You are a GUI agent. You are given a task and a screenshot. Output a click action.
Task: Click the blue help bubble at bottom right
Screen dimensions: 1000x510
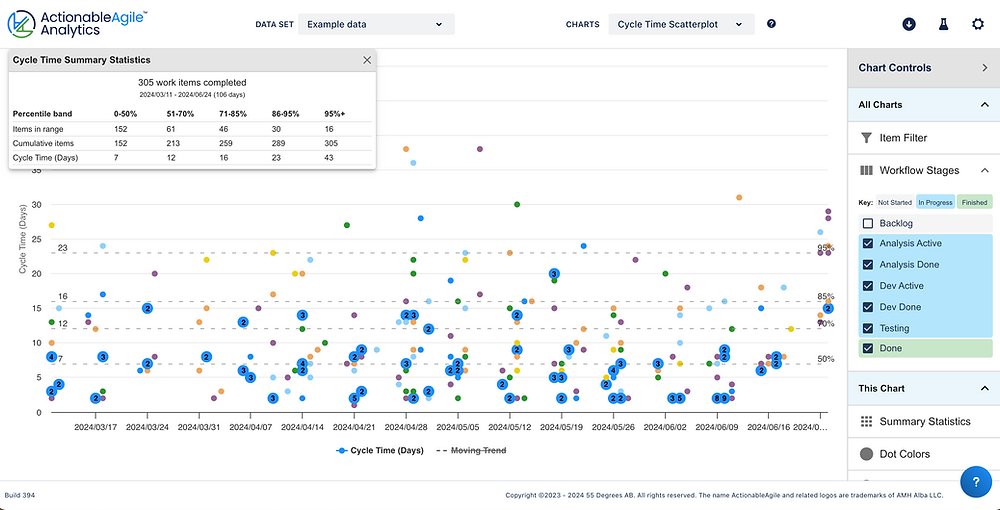(x=975, y=482)
